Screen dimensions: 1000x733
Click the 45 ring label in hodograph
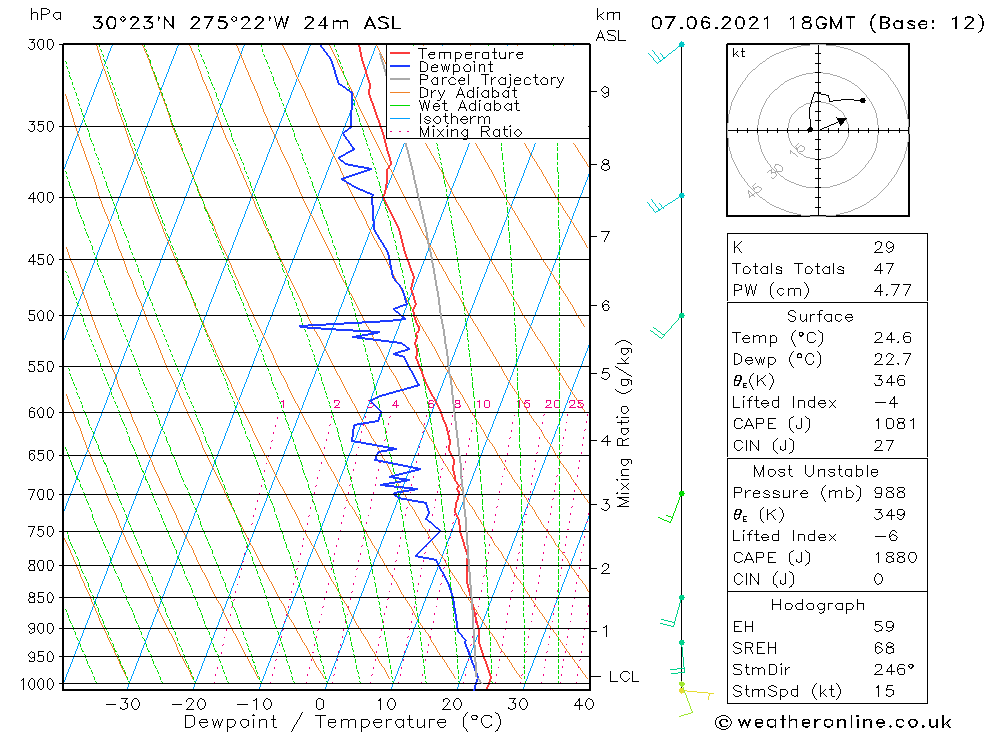tap(754, 190)
